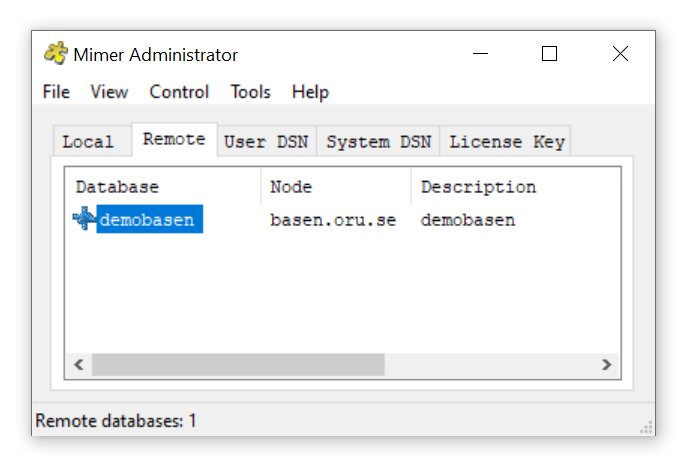Click the basen.oru.se node cell
Screen dimensions: 691x468
tap(333, 220)
